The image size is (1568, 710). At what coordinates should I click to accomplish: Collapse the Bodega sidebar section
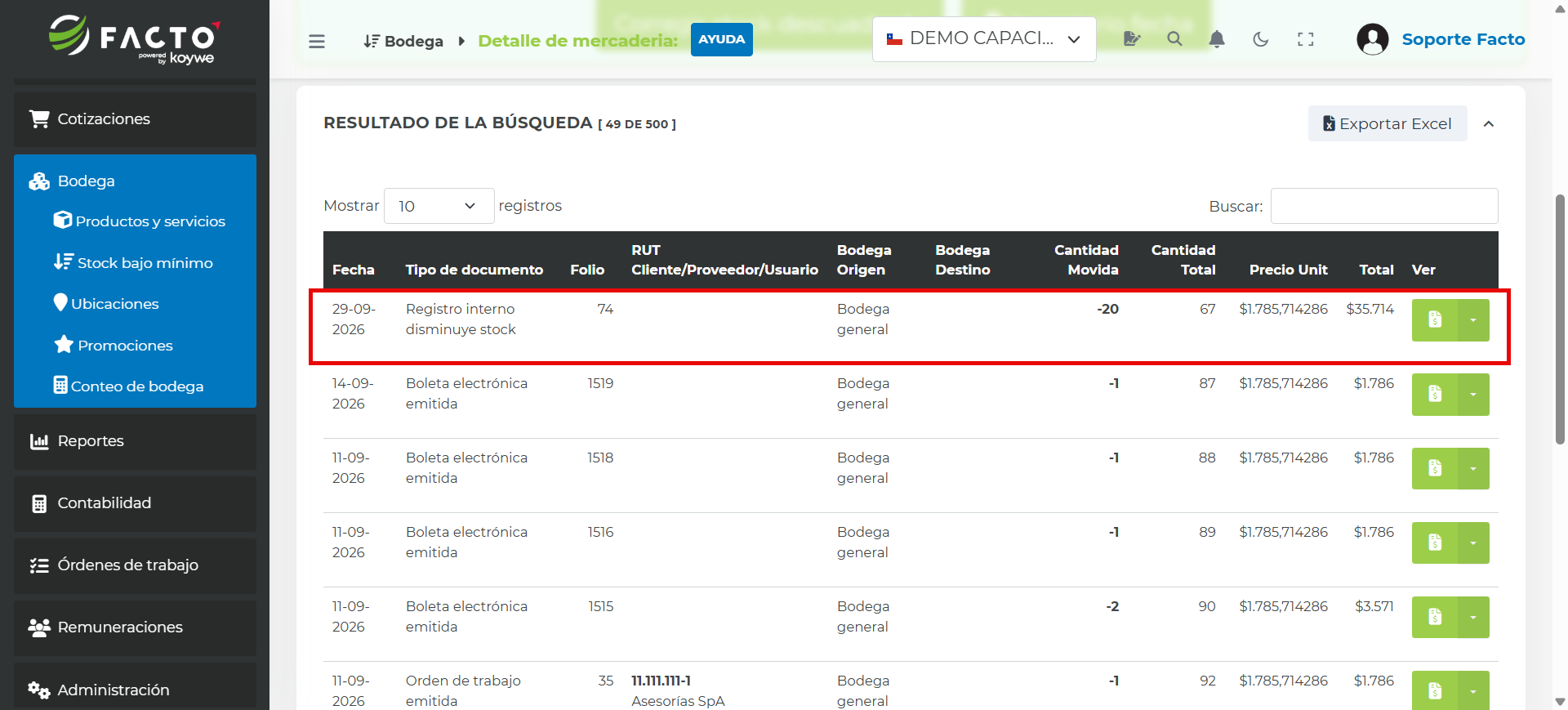point(135,181)
